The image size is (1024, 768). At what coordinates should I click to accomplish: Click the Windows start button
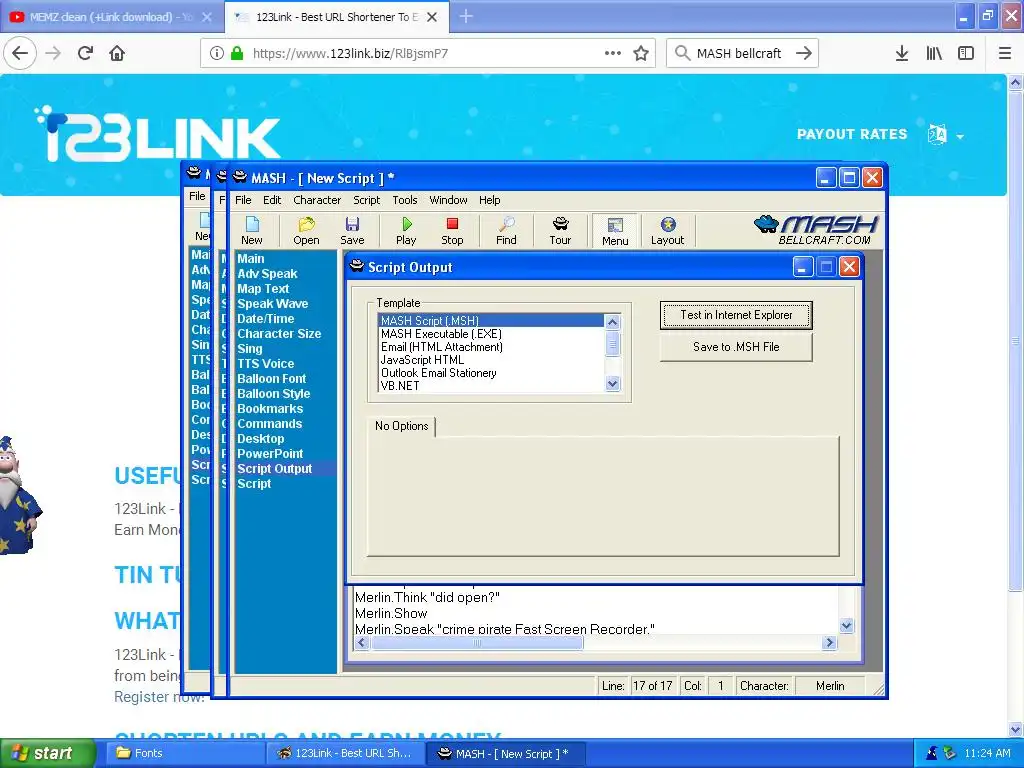(x=46, y=754)
